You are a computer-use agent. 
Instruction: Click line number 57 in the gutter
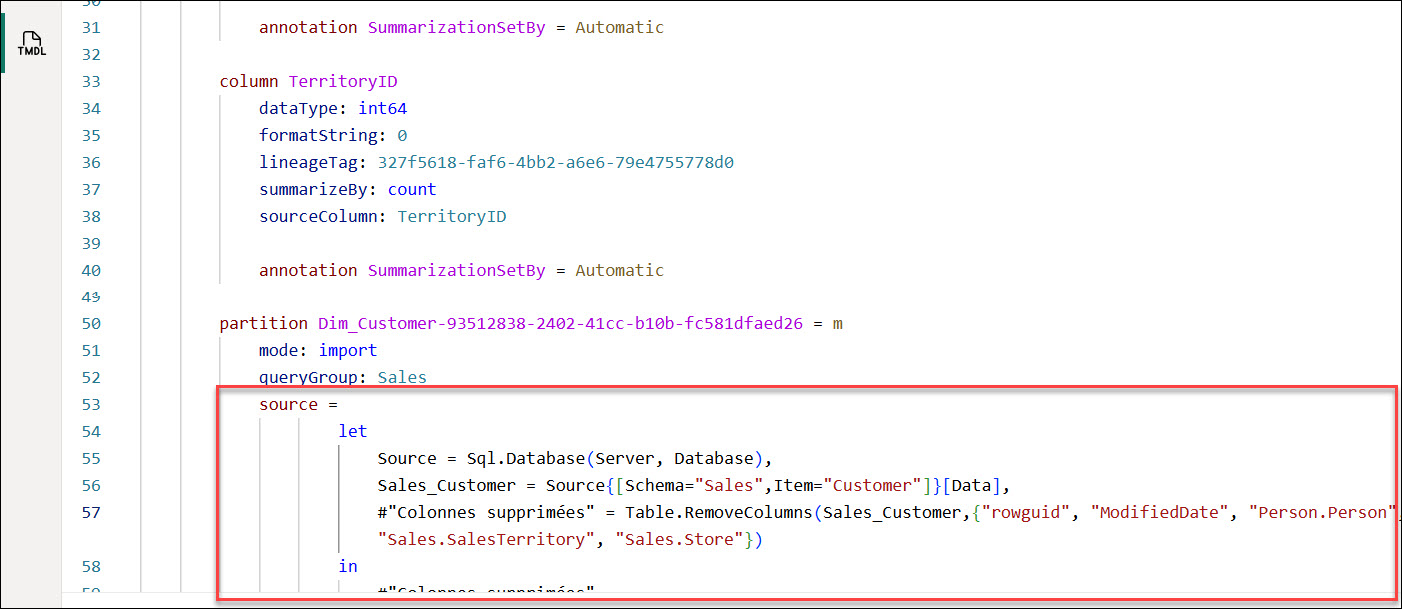pos(90,513)
